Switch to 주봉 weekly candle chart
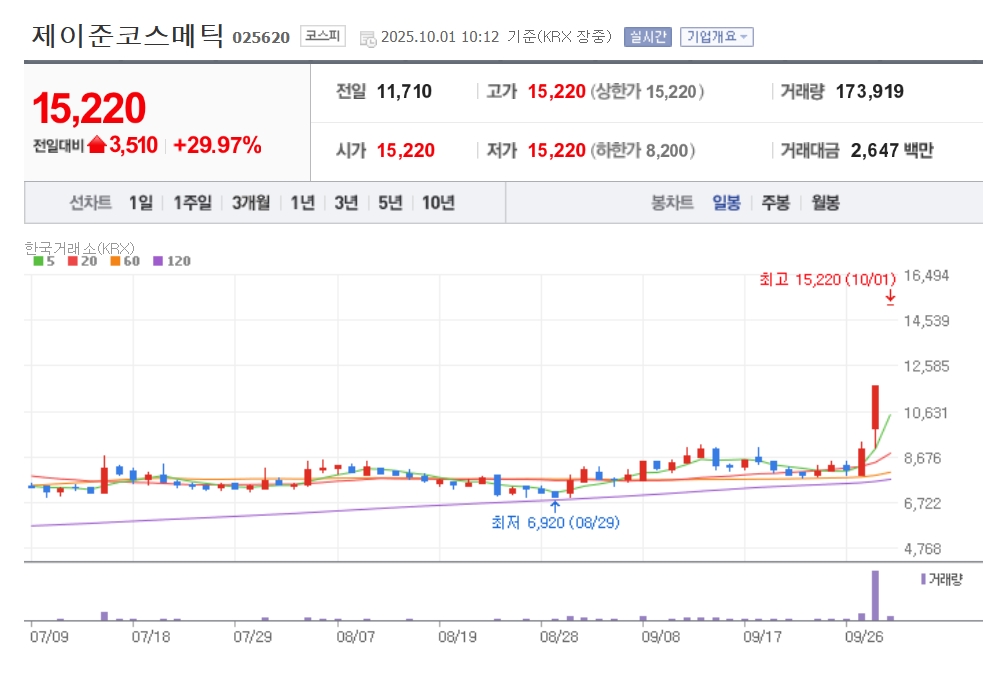The height and width of the screenshot is (697, 983). (775, 202)
